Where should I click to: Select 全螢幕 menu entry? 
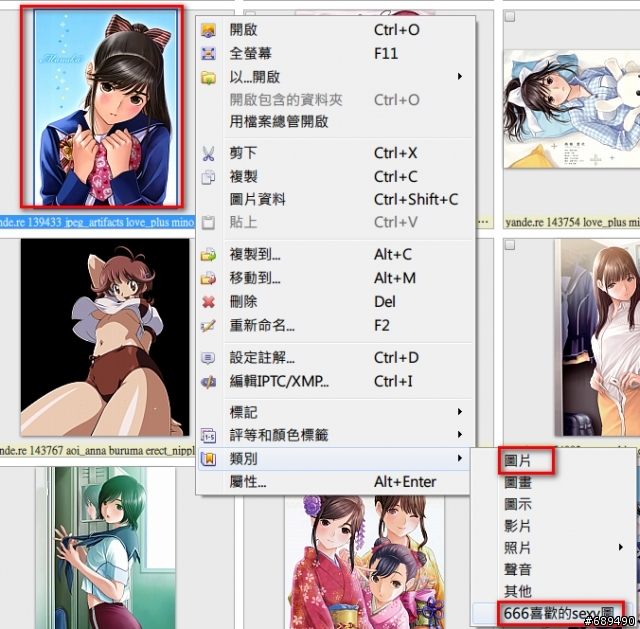point(336,53)
